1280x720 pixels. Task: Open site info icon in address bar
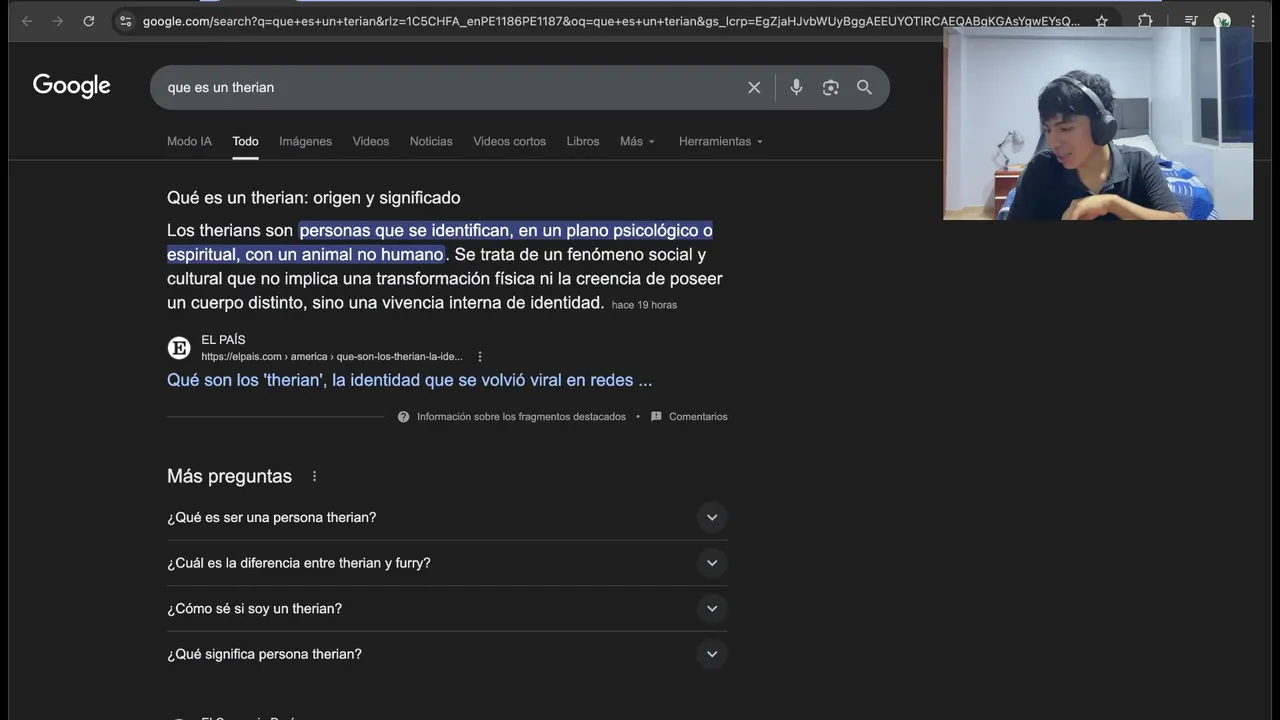click(124, 21)
